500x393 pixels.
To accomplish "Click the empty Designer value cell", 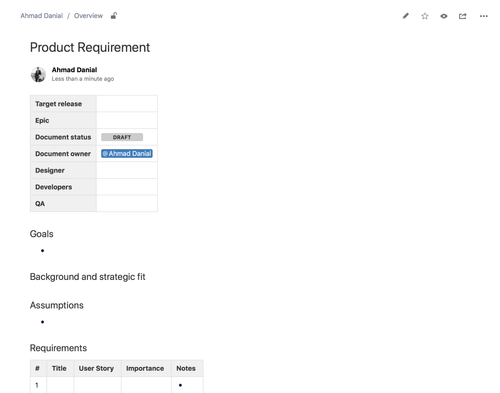I will pyautogui.click(x=127, y=170).
